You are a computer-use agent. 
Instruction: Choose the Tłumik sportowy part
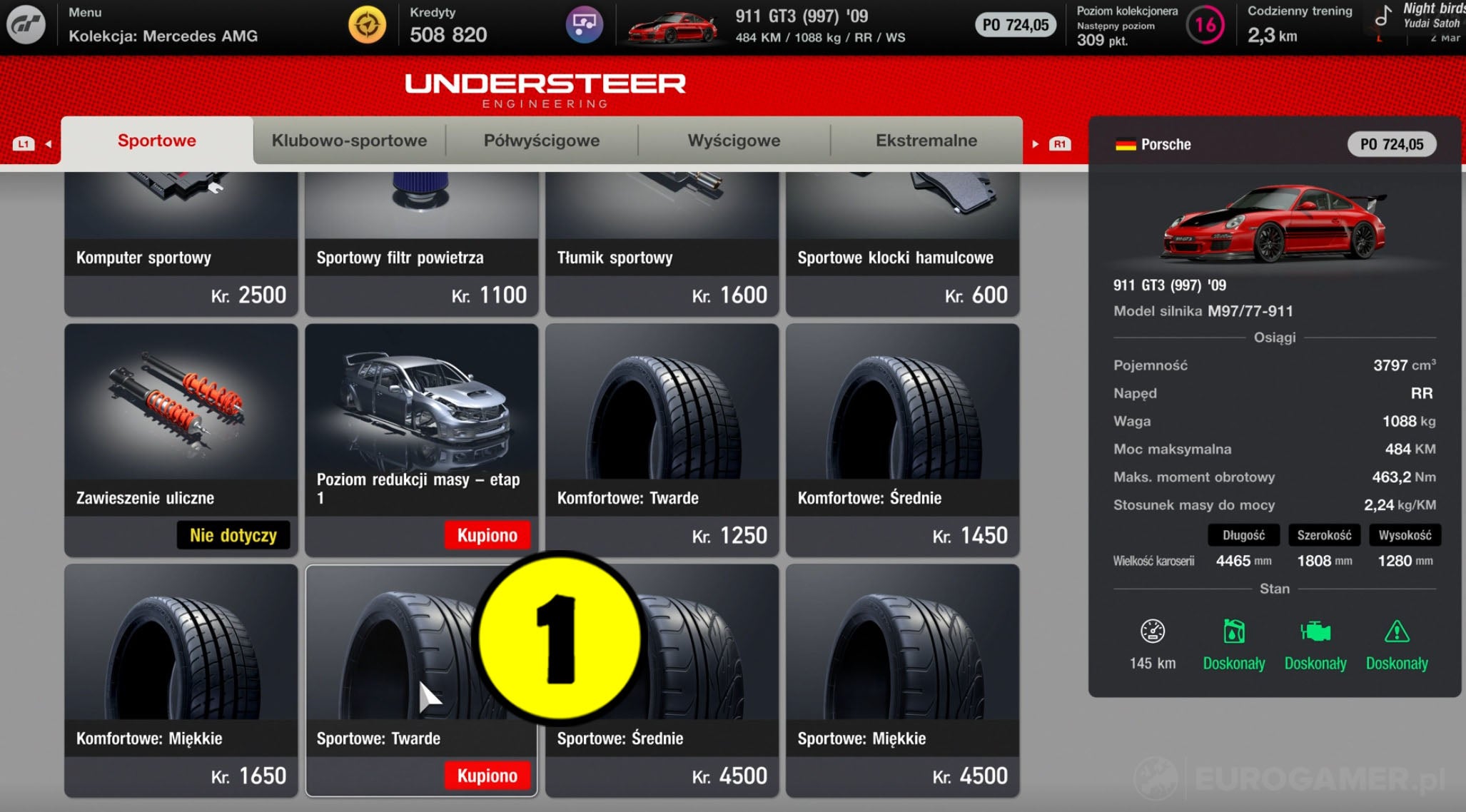click(662, 243)
